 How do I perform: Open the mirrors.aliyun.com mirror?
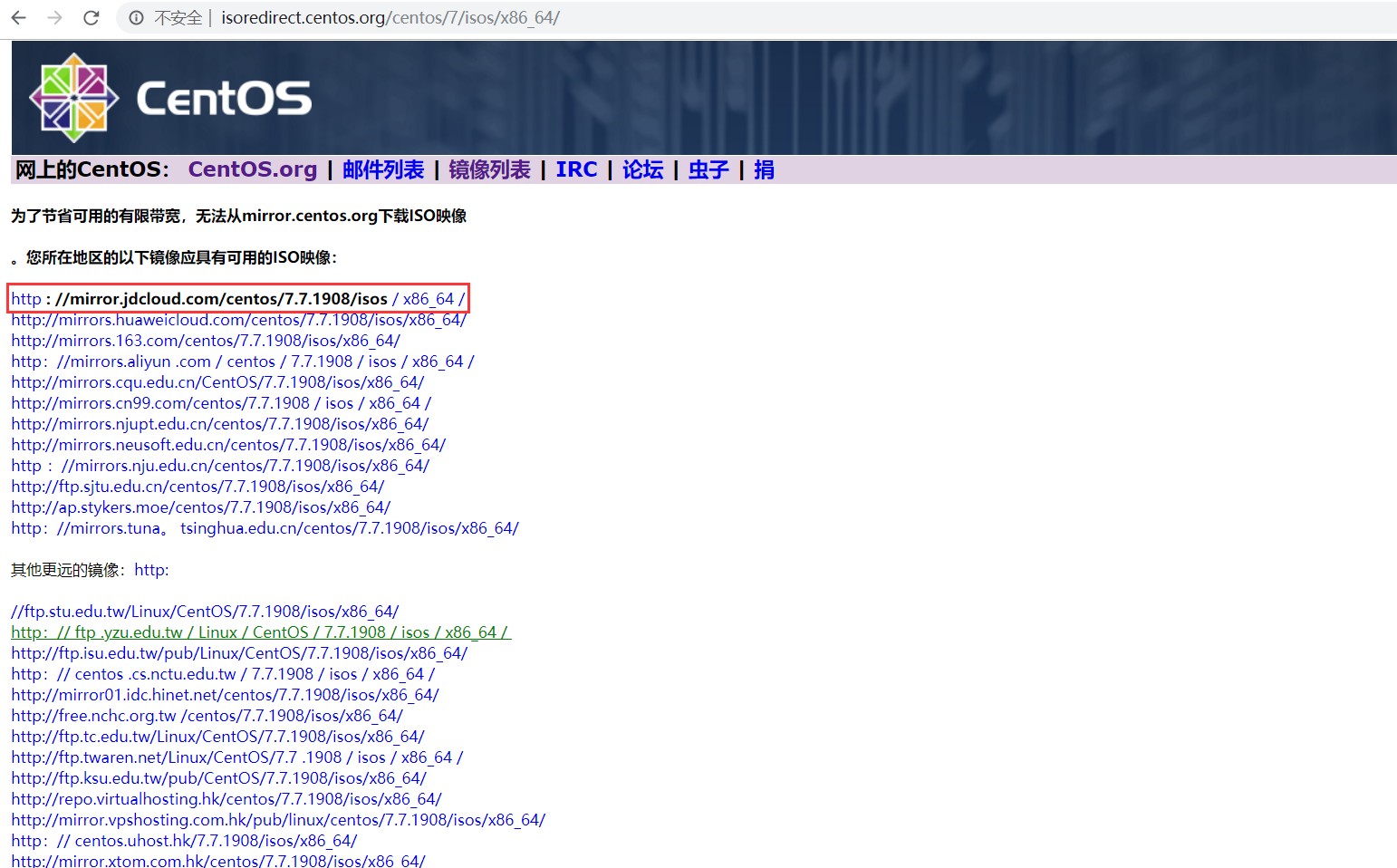click(x=241, y=361)
